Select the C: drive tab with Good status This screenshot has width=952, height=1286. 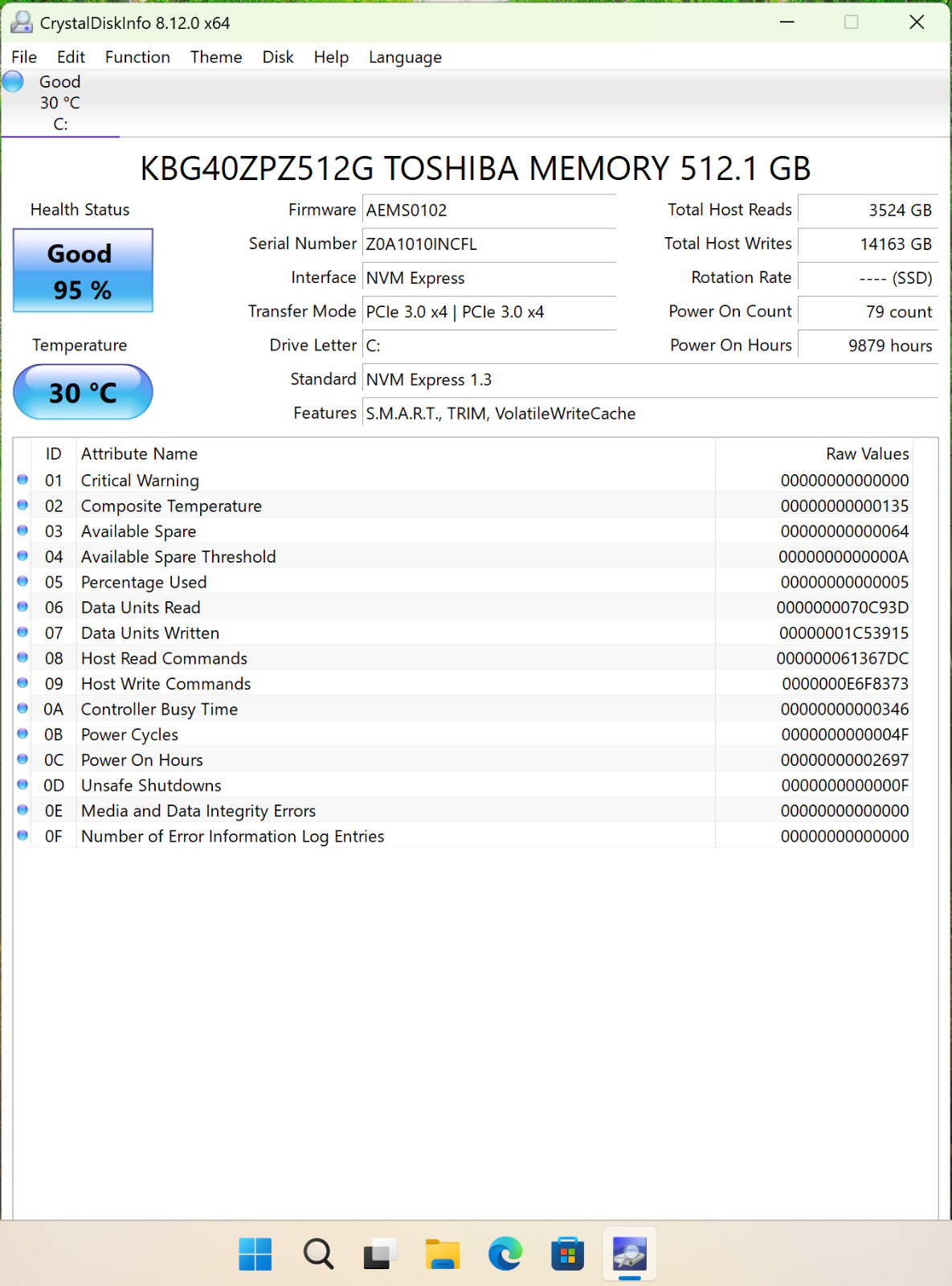[60, 103]
